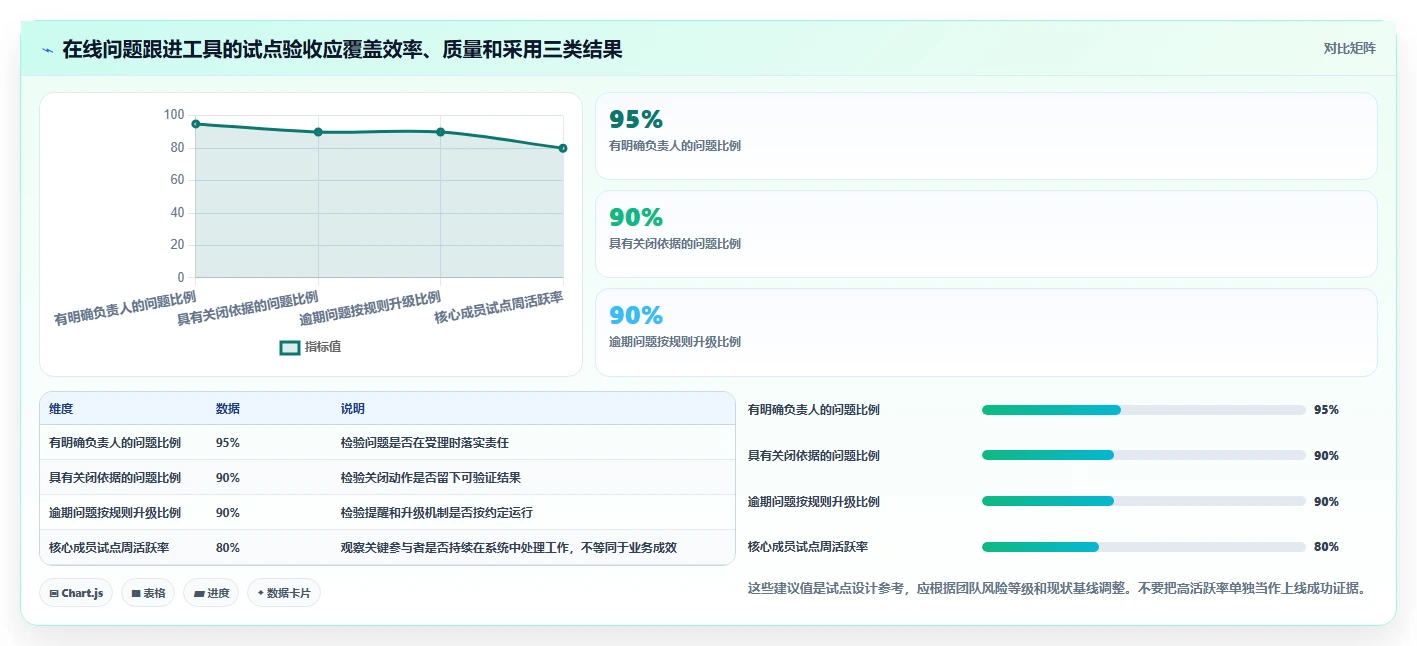Open the 对比矩阵 label in the header

point(1350,48)
